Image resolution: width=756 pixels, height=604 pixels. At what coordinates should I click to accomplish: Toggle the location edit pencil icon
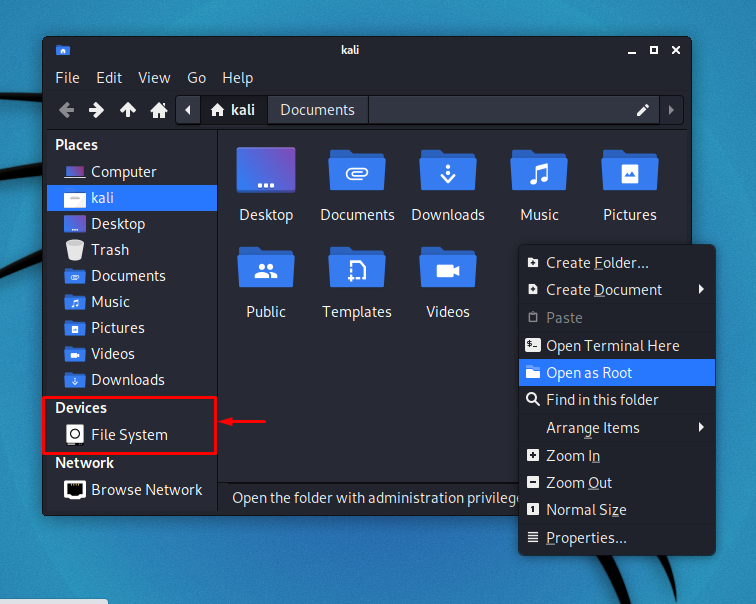click(643, 110)
